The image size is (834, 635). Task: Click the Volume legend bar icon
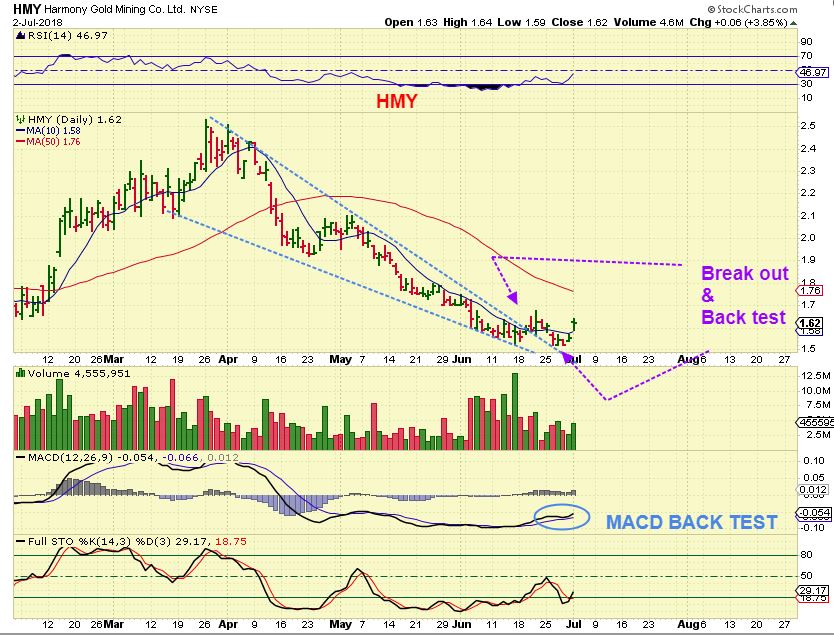pyautogui.click(x=21, y=373)
